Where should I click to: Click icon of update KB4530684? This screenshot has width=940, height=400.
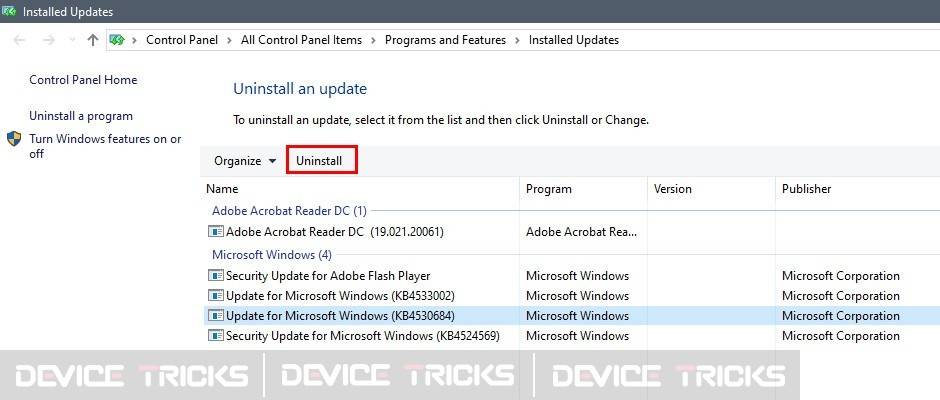click(x=215, y=315)
